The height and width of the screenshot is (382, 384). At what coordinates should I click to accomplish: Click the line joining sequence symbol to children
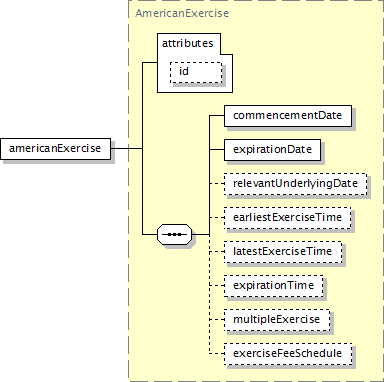tap(201, 234)
